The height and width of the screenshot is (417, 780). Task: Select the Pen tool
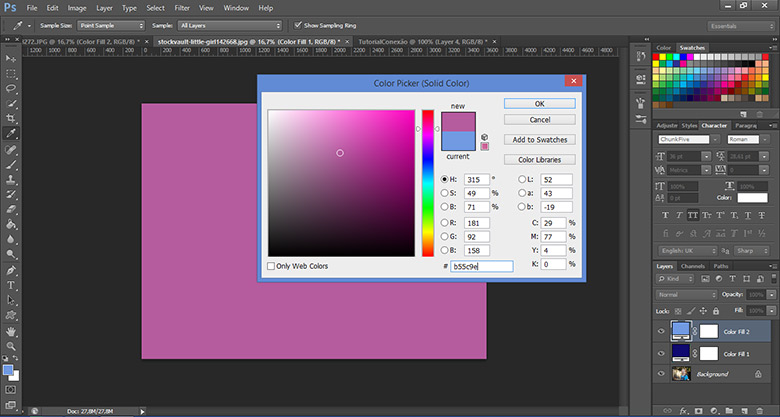[x=11, y=269]
